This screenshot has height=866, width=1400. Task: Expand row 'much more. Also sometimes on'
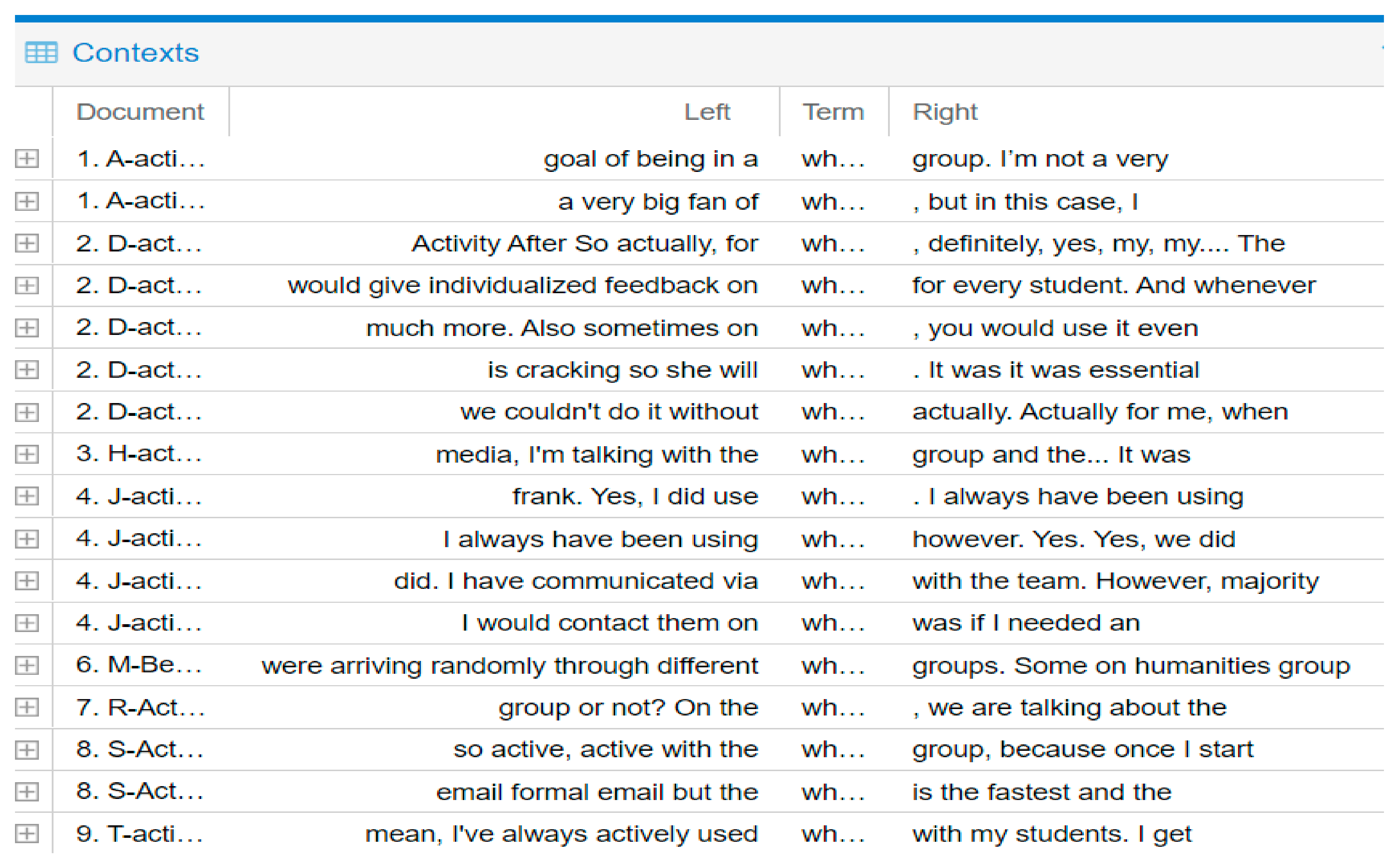27,328
